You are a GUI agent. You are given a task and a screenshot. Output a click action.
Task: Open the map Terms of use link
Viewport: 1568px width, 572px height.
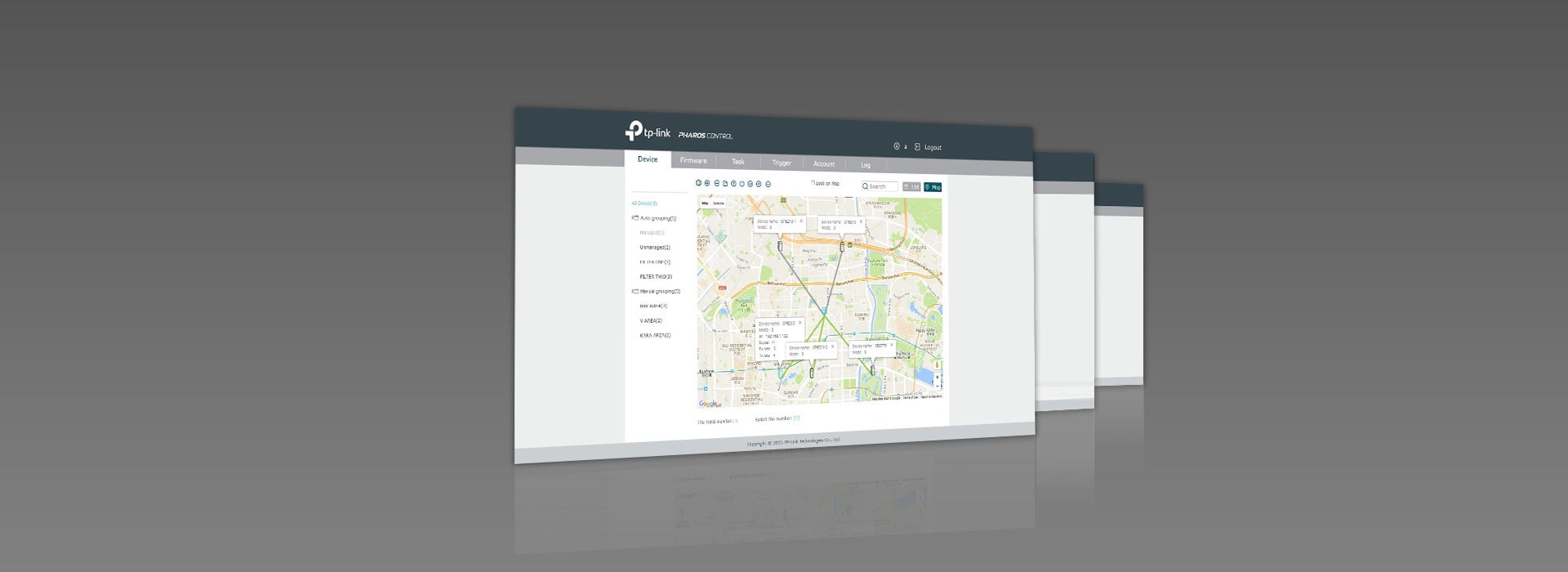(x=910, y=397)
